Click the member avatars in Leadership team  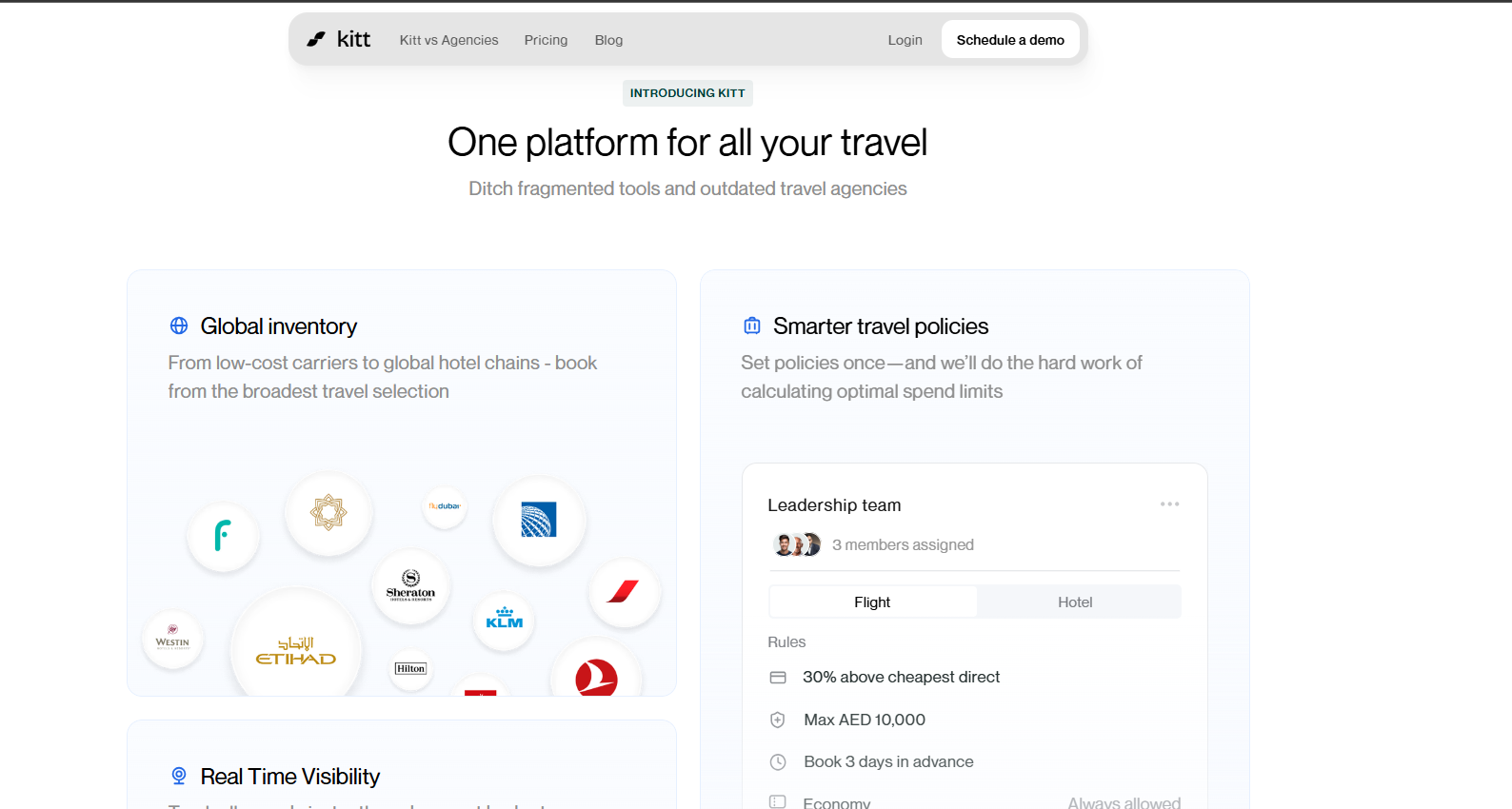pyautogui.click(x=797, y=544)
